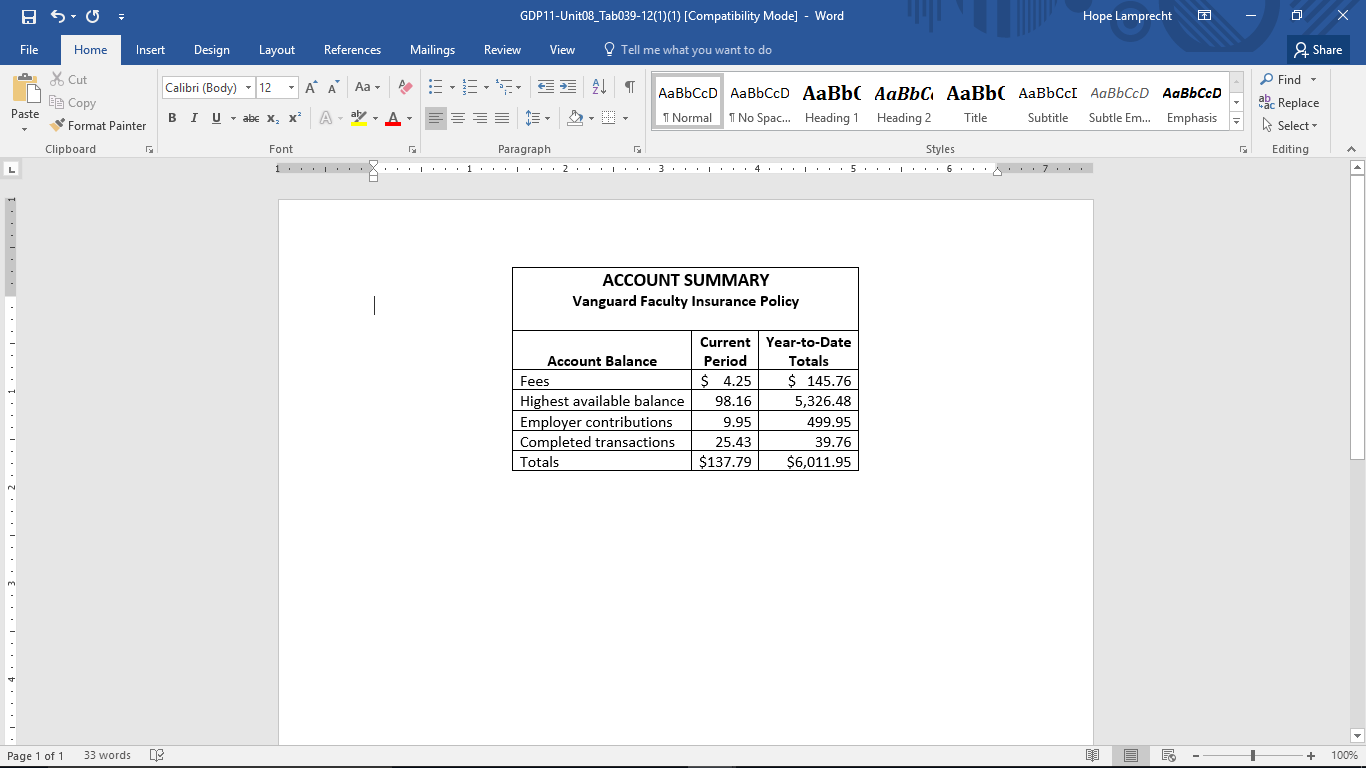The height and width of the screenshot is (768, 1366).
Task: Increase the indent level
Action: click(x=567, y=87)
